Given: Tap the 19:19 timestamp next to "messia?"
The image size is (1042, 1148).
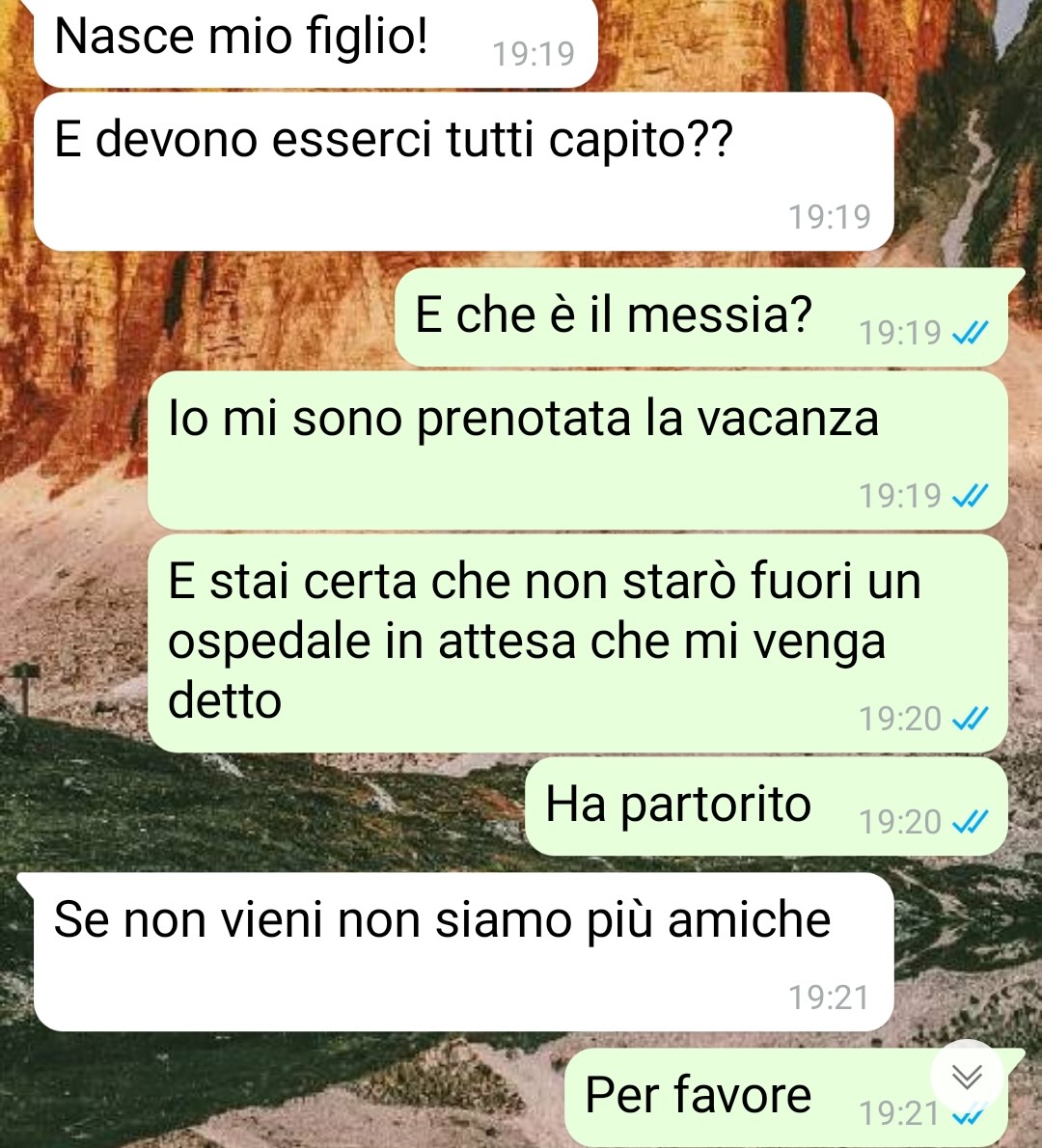Looking at the screenshot, I should (x=900, y=333).
